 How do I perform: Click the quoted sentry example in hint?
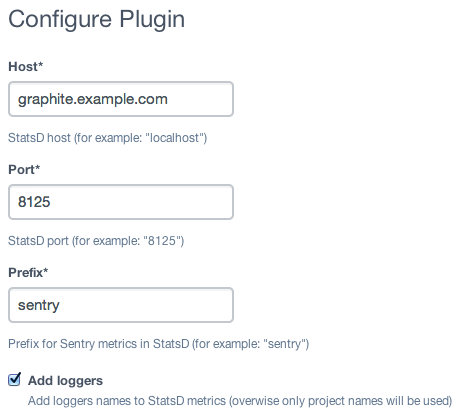click(284, 344)
